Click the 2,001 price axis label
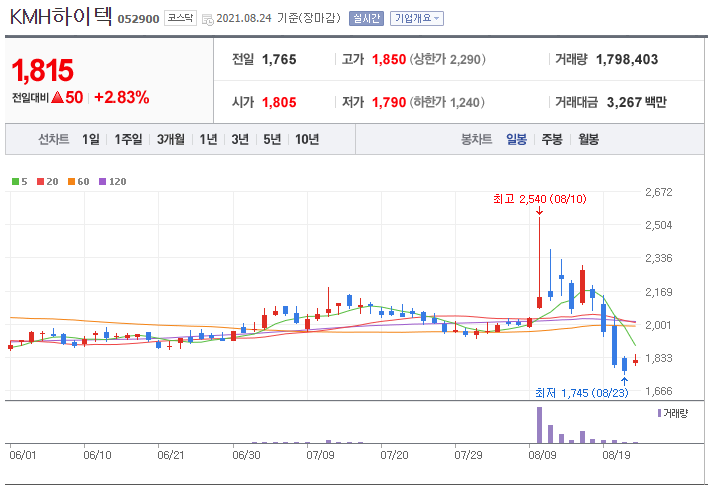The height and width of the screenshot is (485, 708). point(659,325)
